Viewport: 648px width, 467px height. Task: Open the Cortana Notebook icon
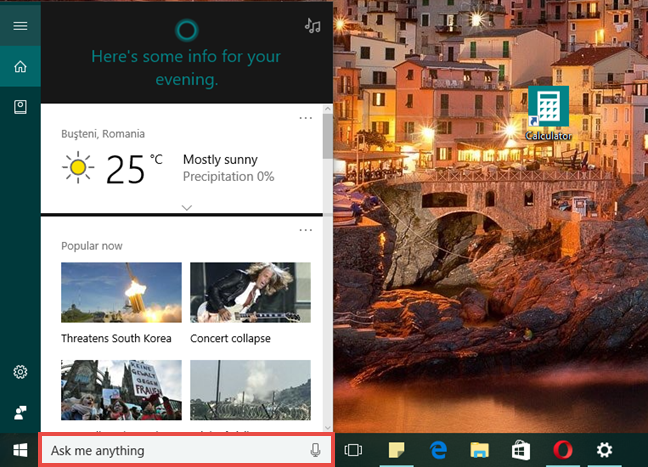point(20,107)
